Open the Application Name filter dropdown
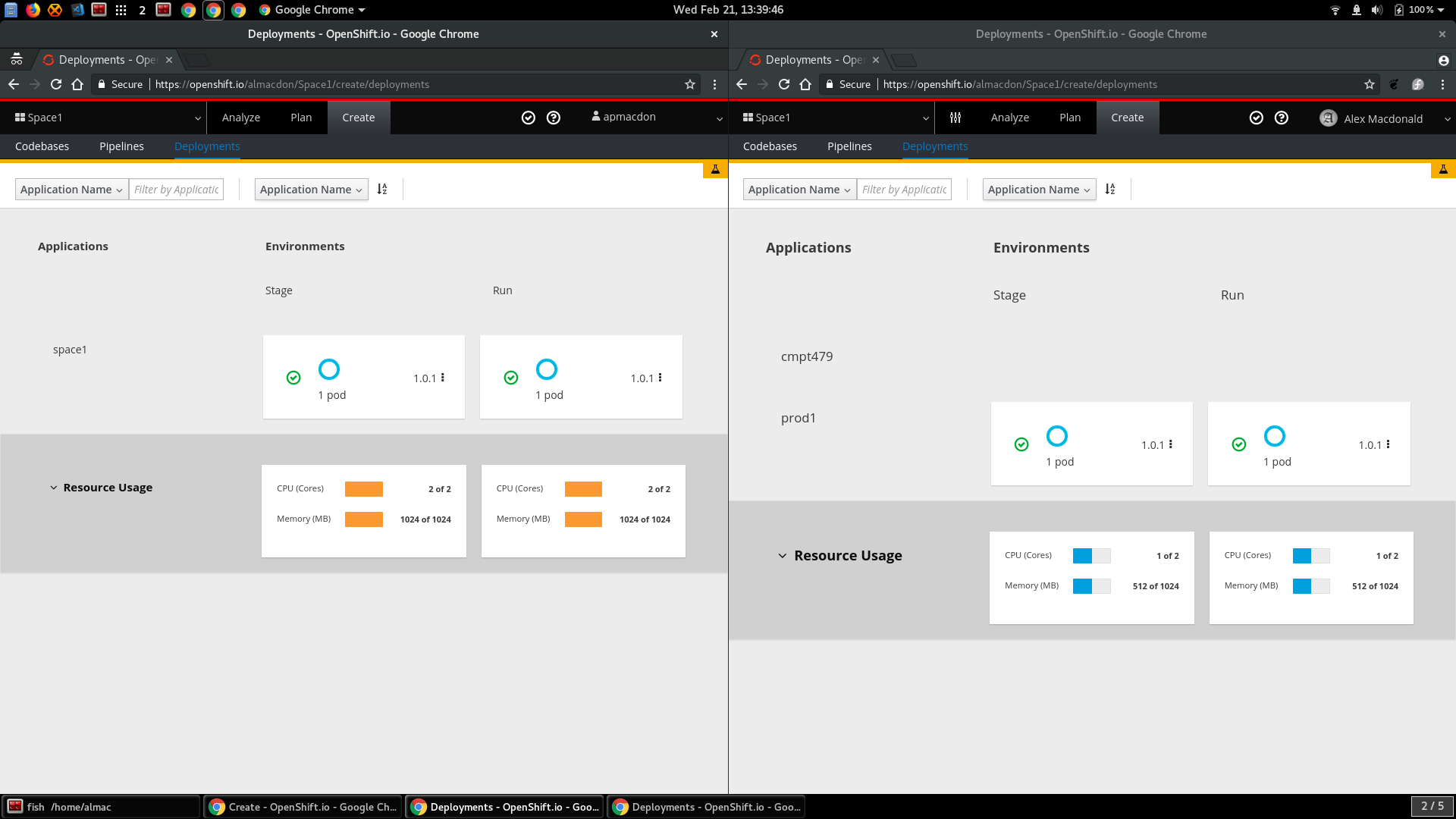 71,189
